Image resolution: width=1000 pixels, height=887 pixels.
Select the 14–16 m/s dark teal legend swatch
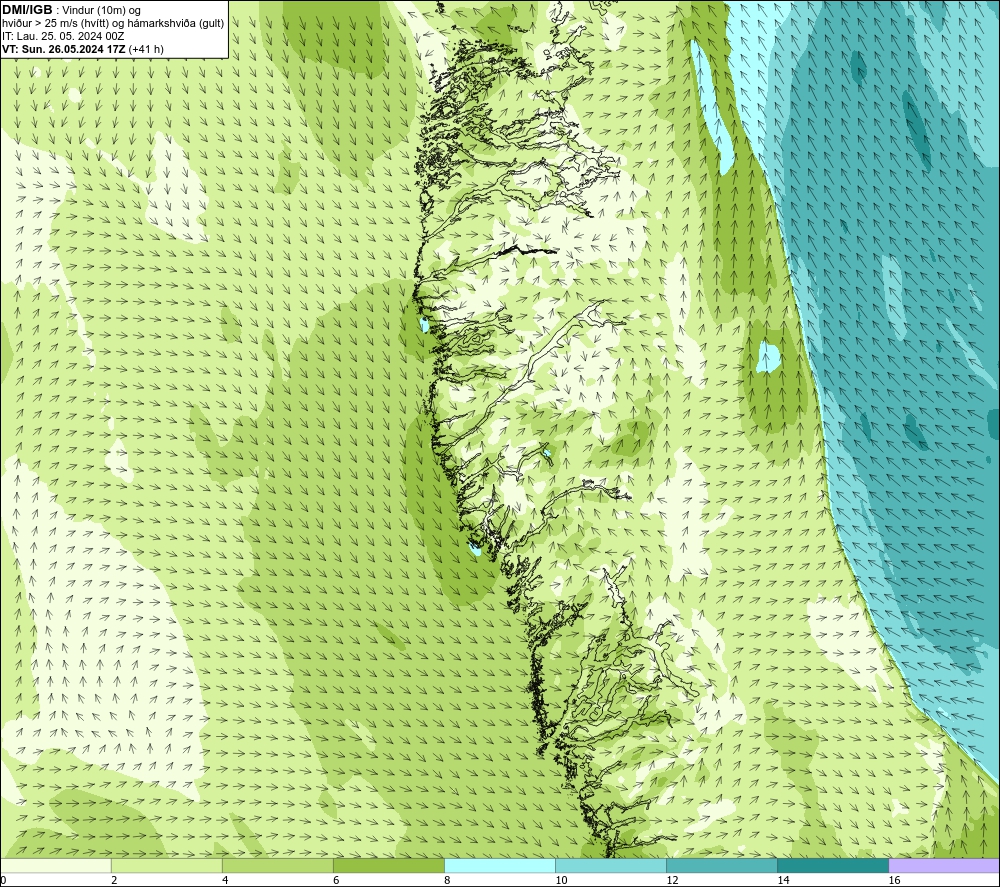coord(832,865)
